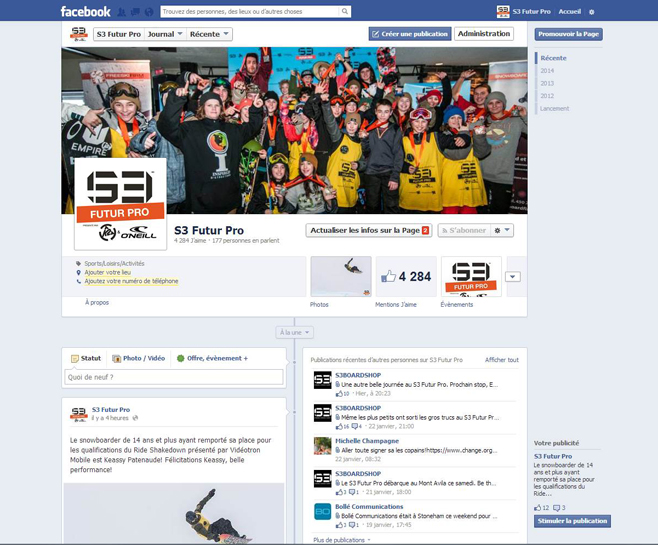Open the Bollé Communications name link
Image resolution: width=658 pixels, height=545 pixels.
click(369, 507)
